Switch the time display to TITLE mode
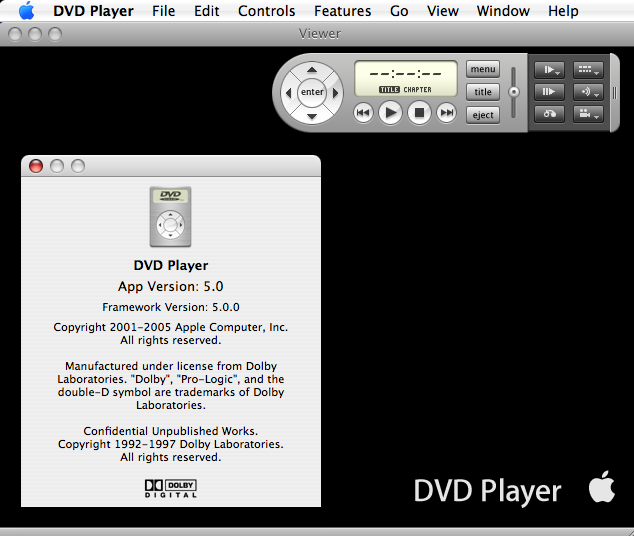 [x=389, y=90]
